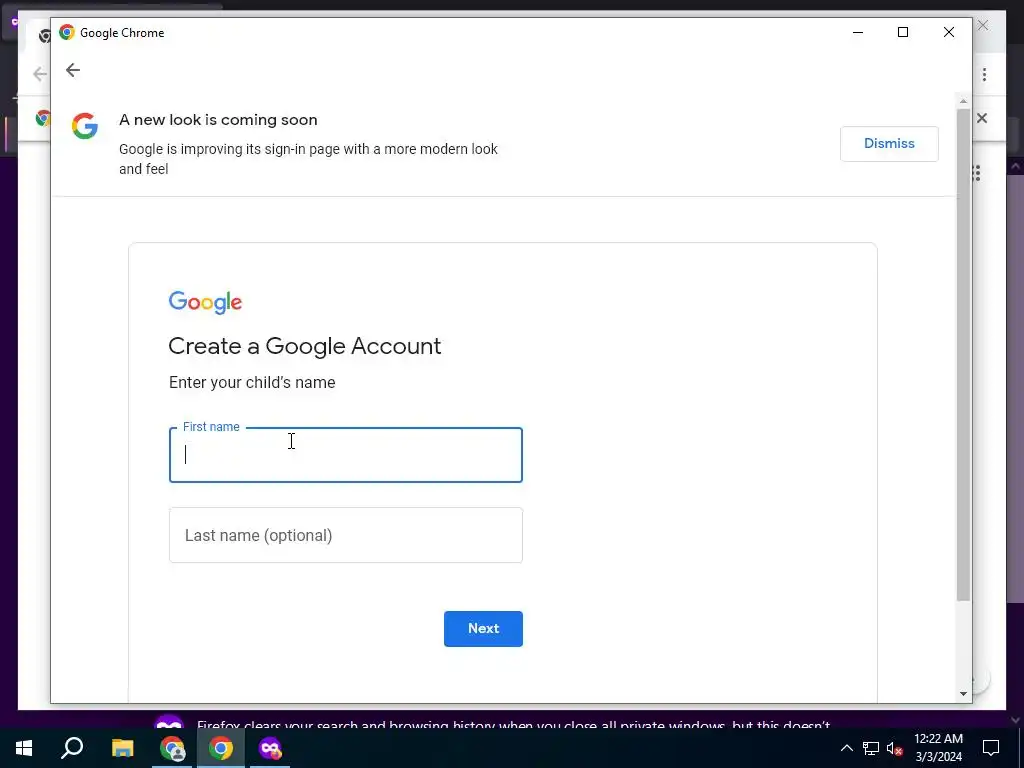Screen dimensions: 1024x768
Task: Click the Google G logo in the banner
Action: [x=85, y=126]
